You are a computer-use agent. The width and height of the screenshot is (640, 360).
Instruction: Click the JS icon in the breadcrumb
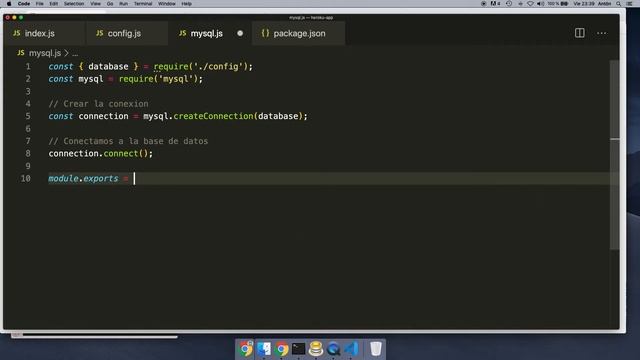click(x=21, y=53)
